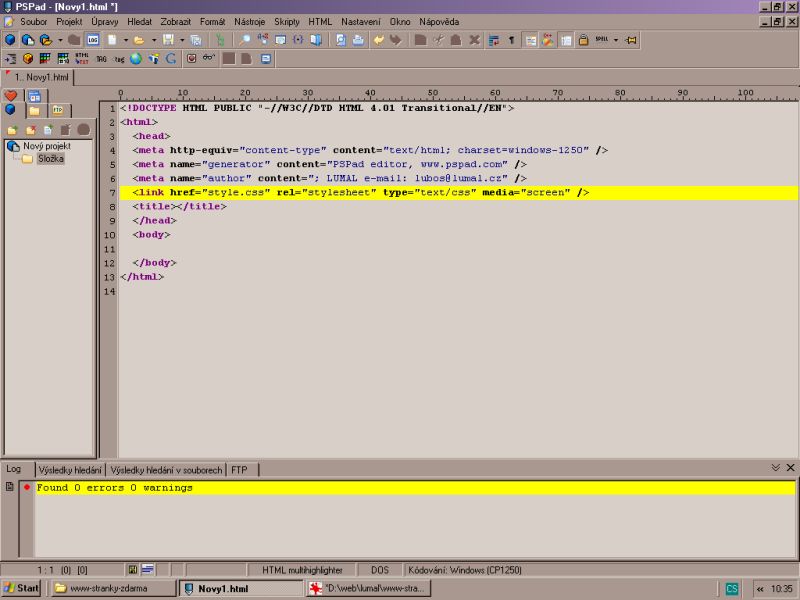800x600 pixels.
Task: Open the FTP tab in the side panel
Action: (x=58, y=110)
